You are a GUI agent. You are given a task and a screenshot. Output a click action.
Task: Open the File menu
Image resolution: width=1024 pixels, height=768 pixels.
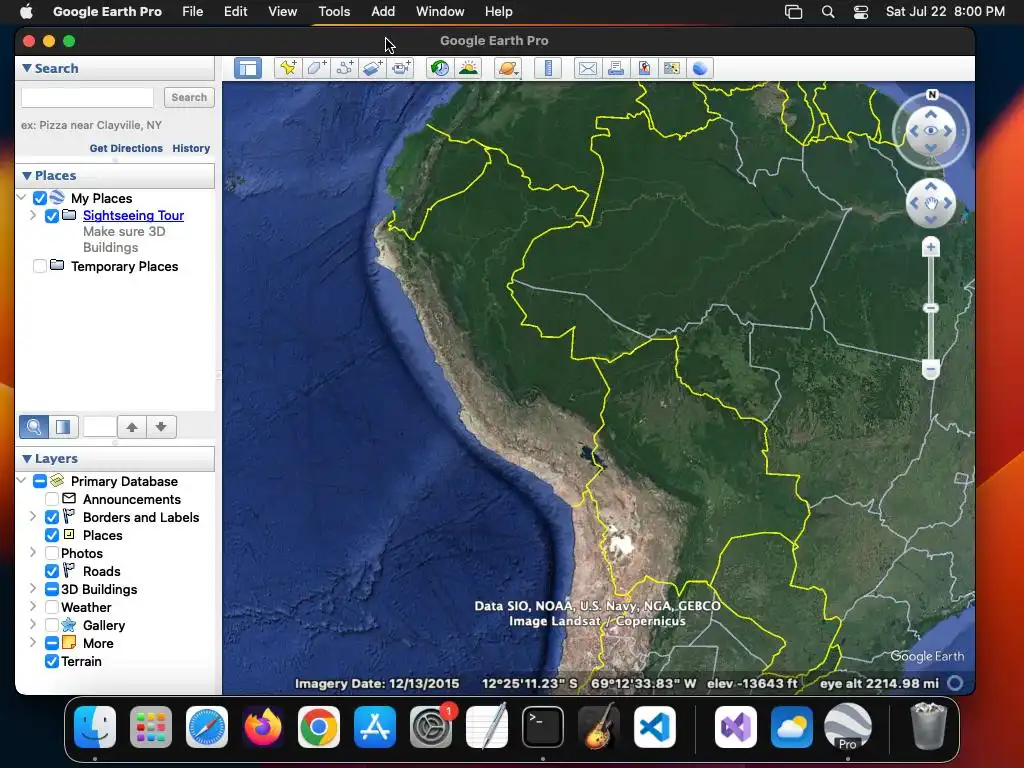(193, 12)
